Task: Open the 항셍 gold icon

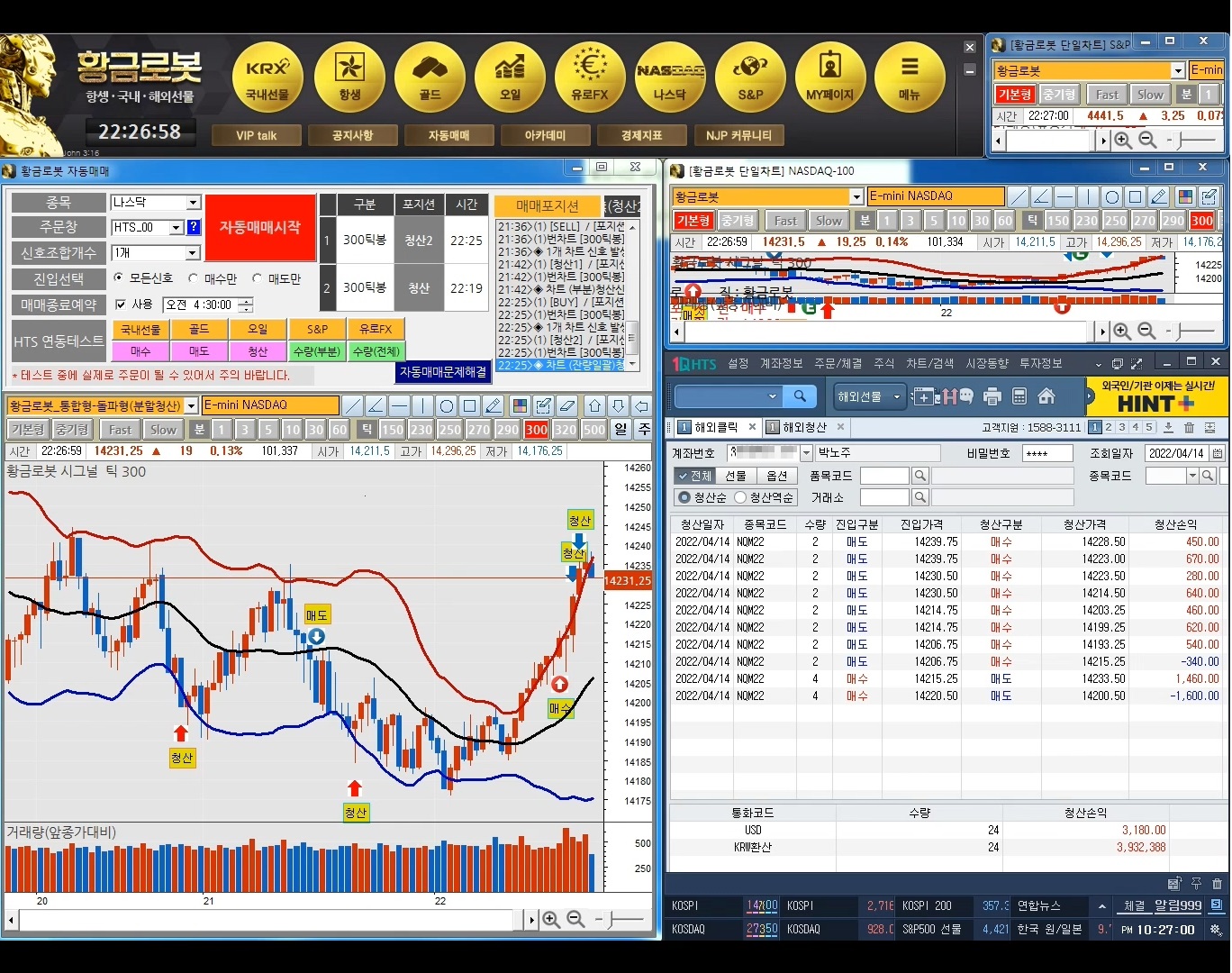Action: (349, 79)
